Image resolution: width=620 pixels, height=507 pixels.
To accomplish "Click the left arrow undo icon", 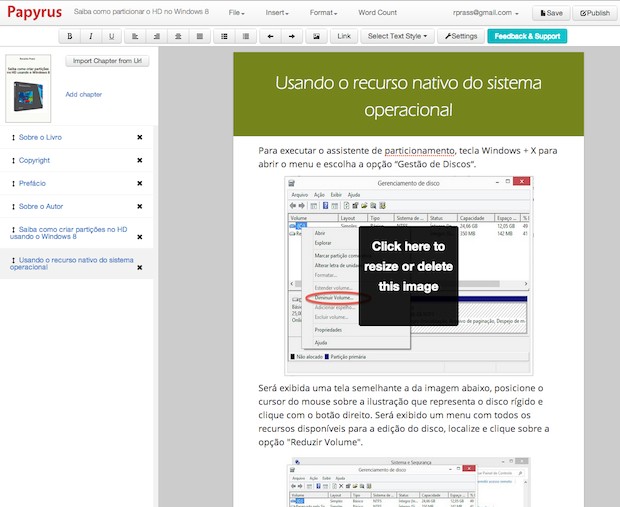I will click(x=270, y=36).
